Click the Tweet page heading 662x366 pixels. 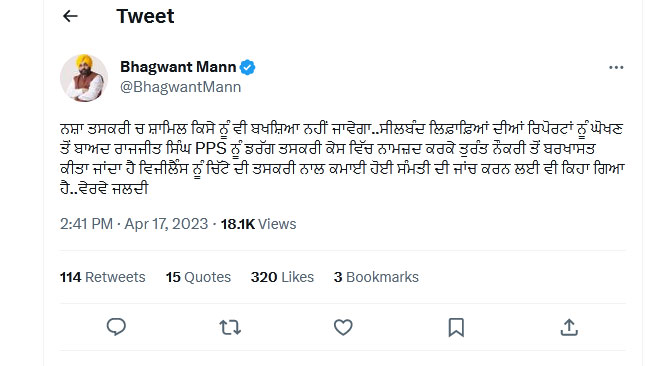(x=145, y=16)
